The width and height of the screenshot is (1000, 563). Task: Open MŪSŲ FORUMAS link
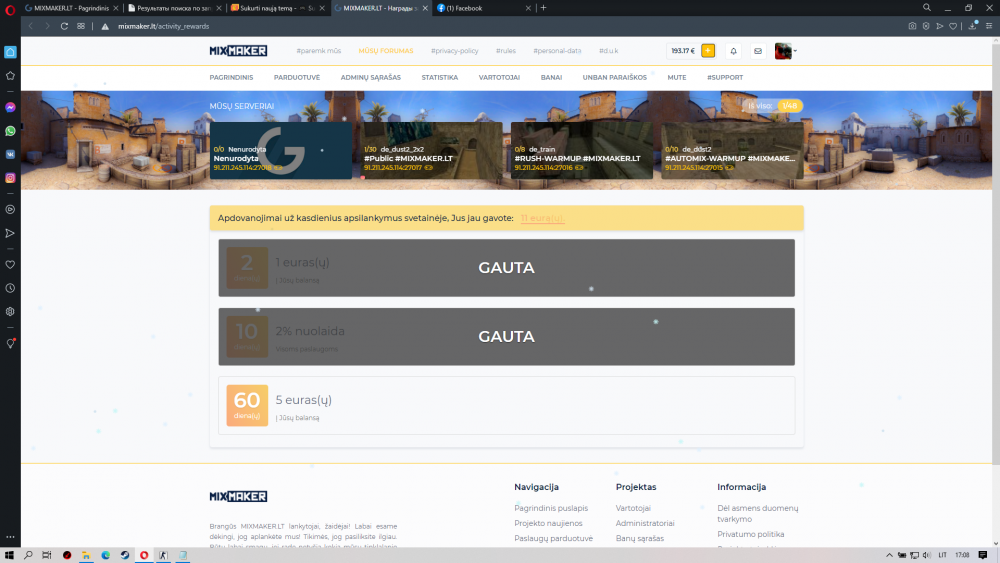click(386, 51)
